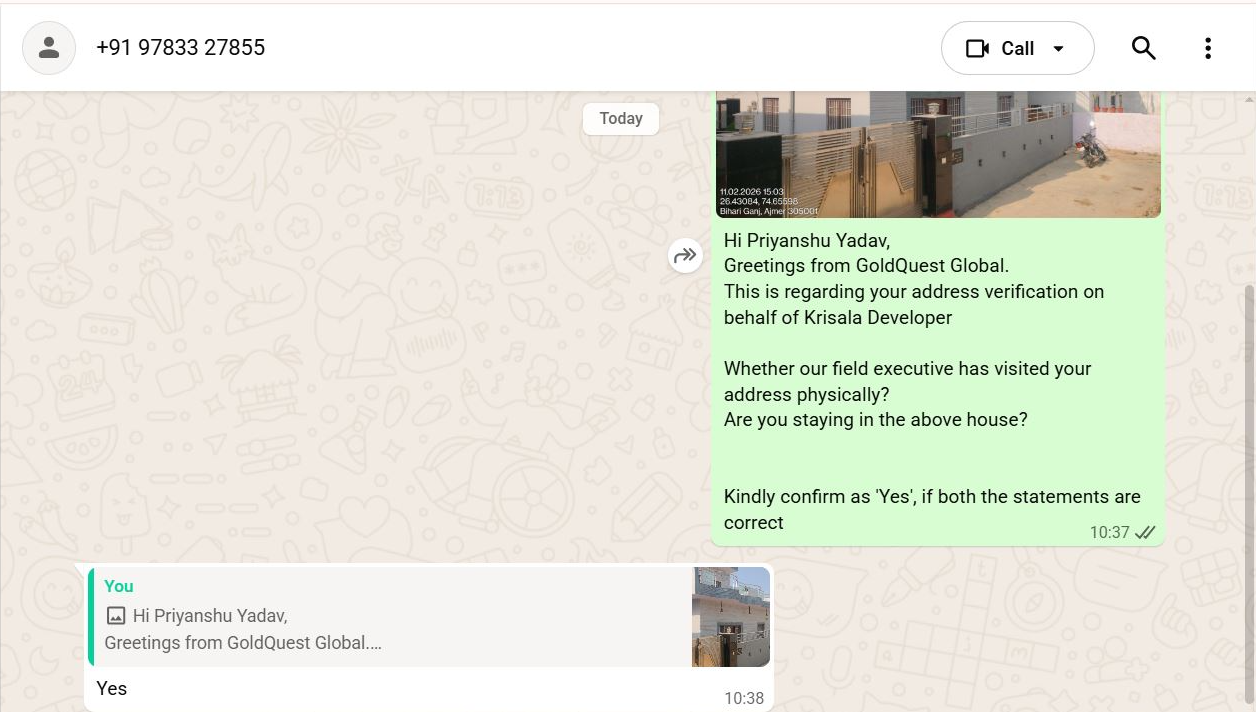This screenshot has height=712, width=1256.
Task: Click the 10:37 message timestamp
Action: [1109, 533]
